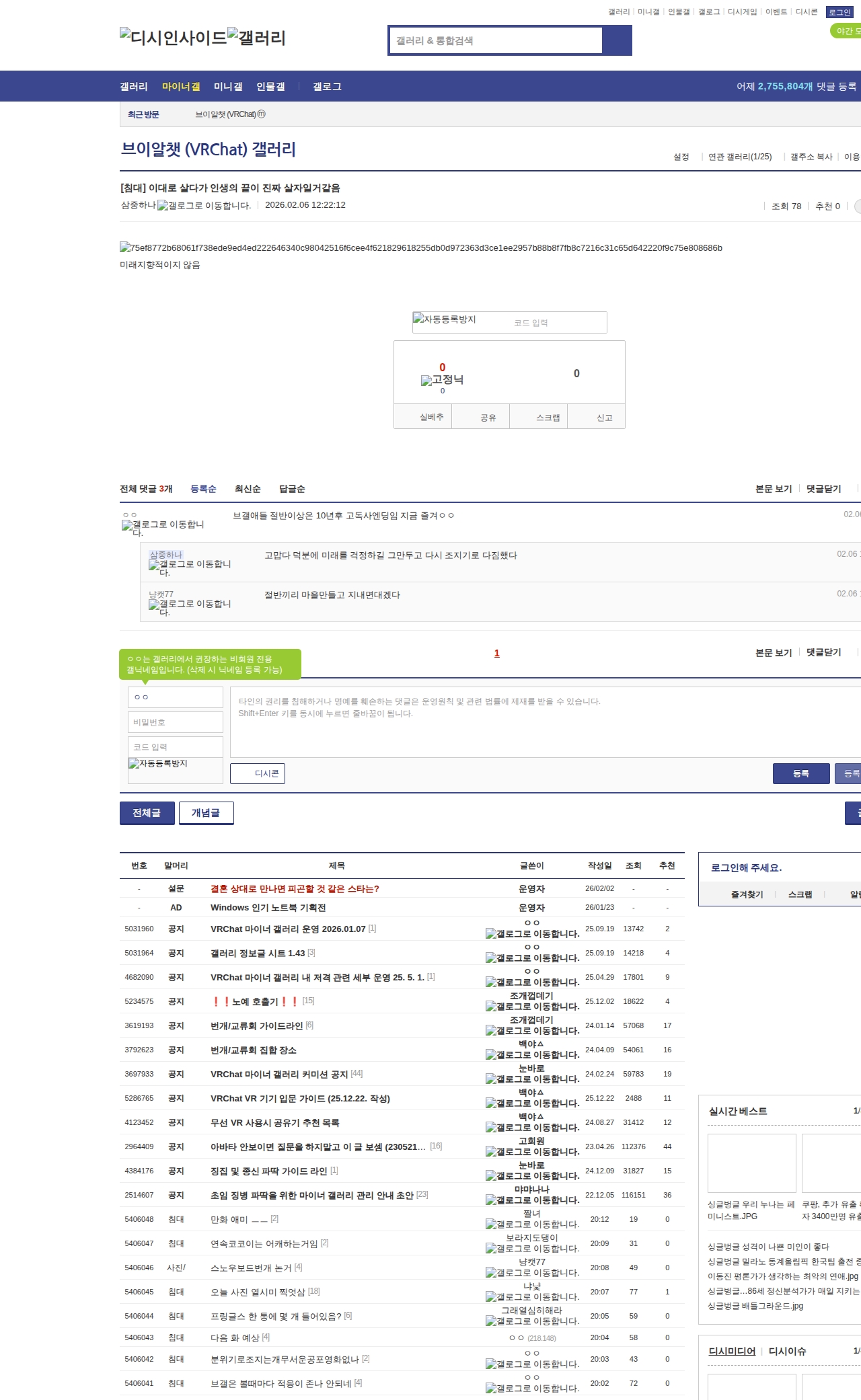The height and width of the screenshot is (1400, 861).
Task: Open the post titled 스노우보드번개 논거
Action: pos(251,1268)
